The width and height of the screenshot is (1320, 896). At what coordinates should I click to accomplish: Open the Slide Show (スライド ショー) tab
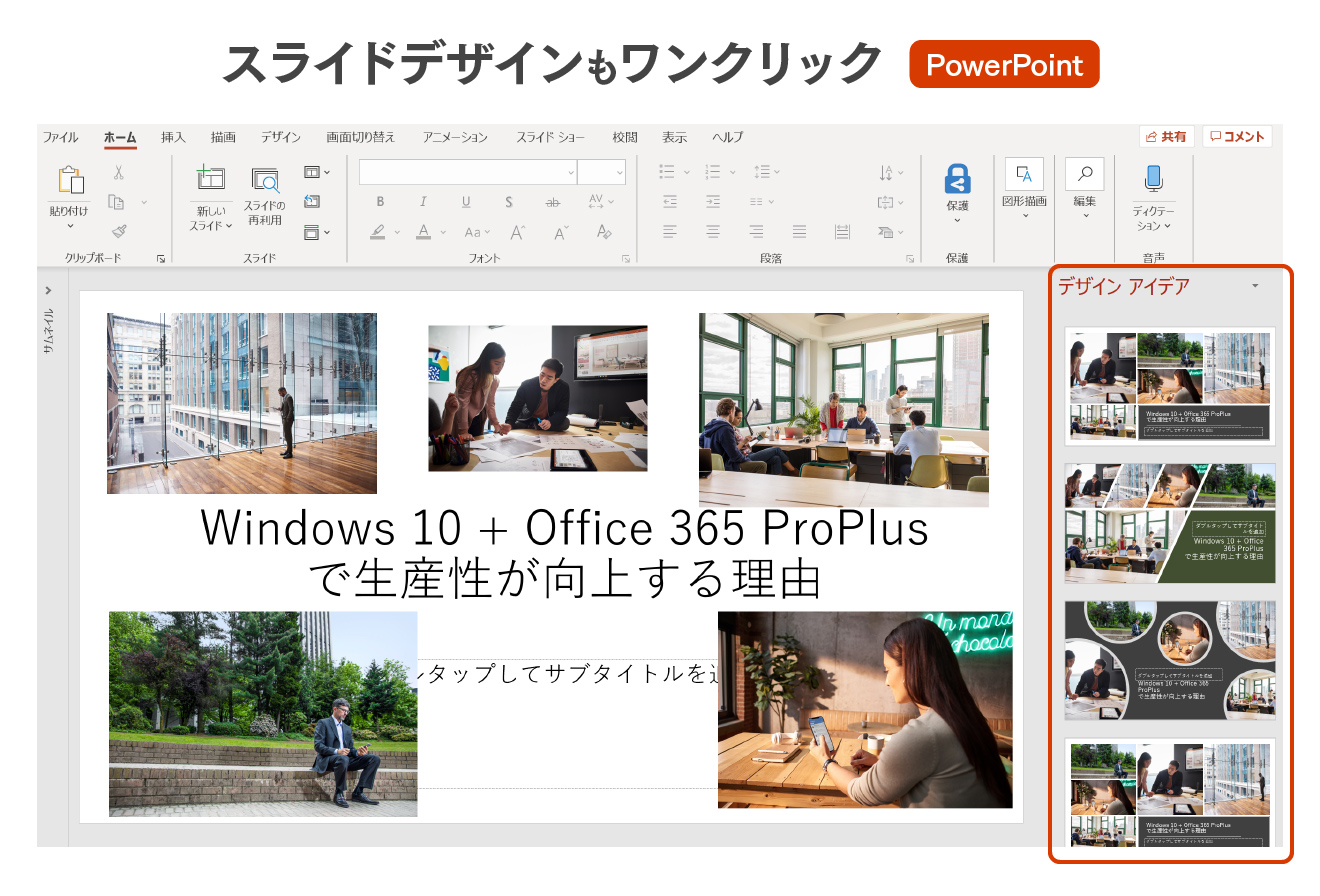point(551,137)
